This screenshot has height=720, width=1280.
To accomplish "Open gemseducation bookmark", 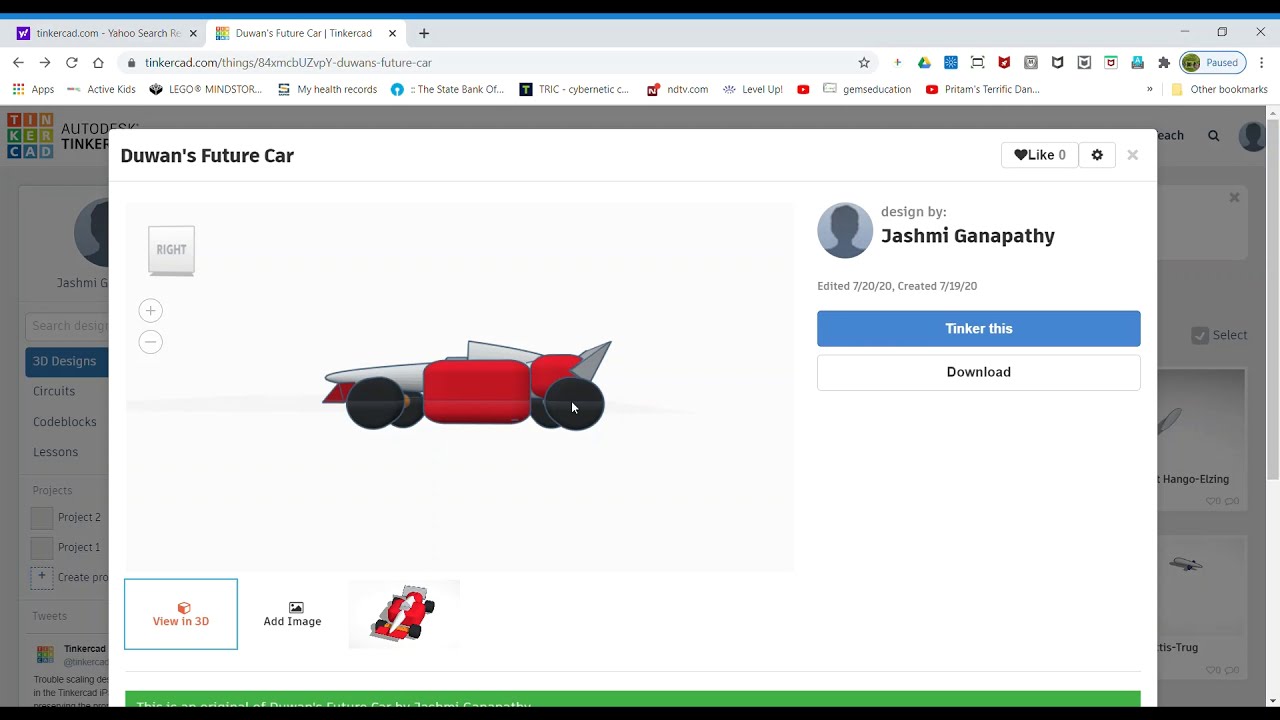I will tap(867, 89).
